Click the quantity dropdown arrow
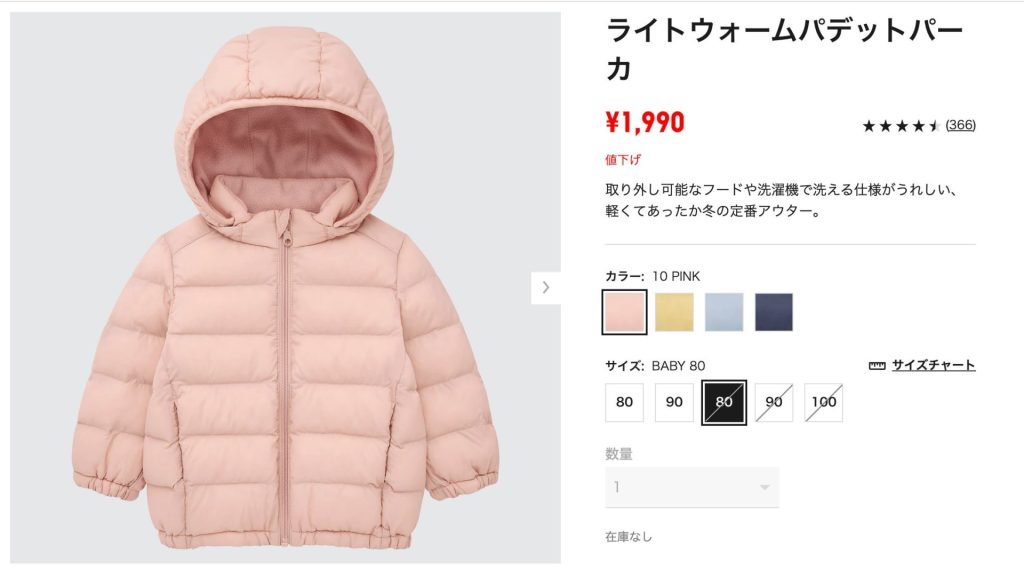Screen dimensions: 1024x569 coord(764,487)
